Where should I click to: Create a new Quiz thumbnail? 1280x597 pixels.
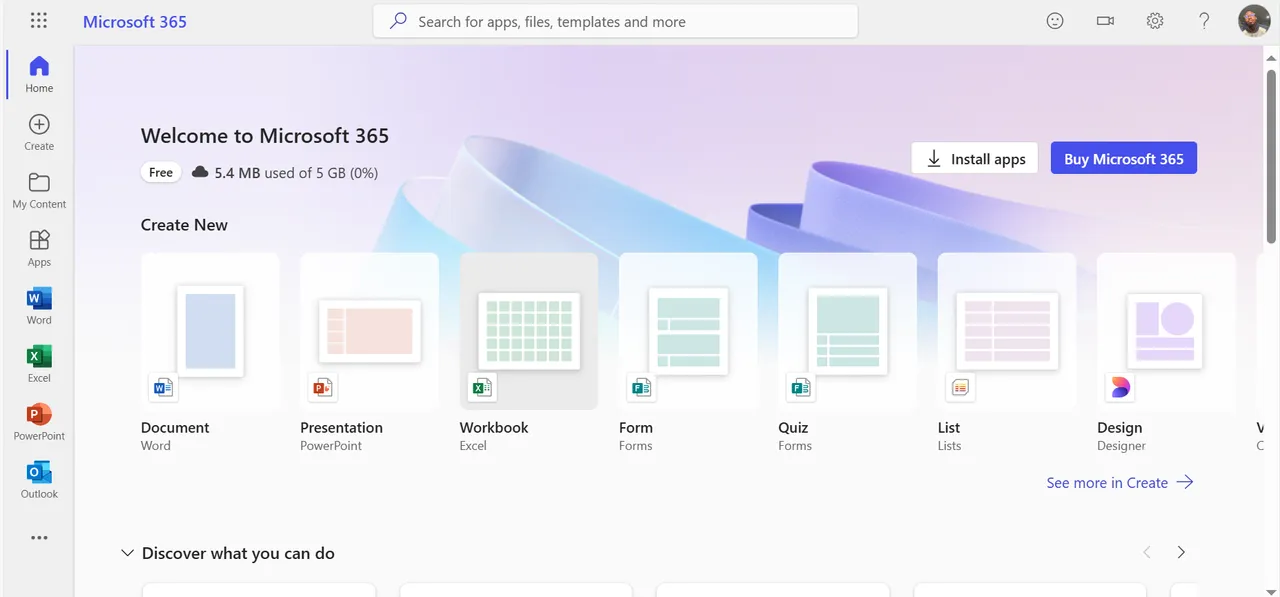847,331
